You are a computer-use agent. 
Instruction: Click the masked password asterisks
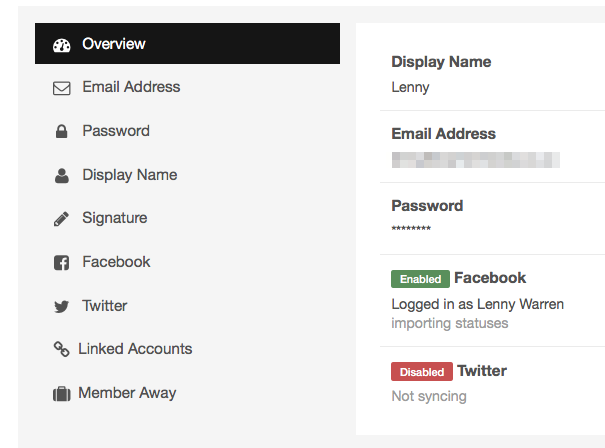pyautogui.click(x=411, y=228)
